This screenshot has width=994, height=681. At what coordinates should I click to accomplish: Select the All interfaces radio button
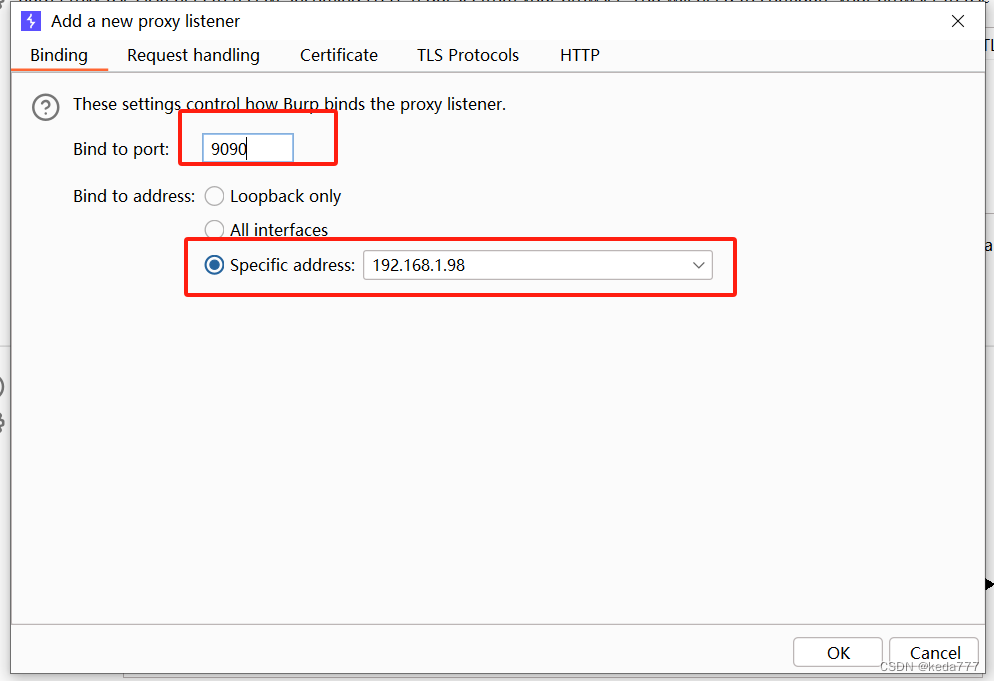(x=214, y=230)
